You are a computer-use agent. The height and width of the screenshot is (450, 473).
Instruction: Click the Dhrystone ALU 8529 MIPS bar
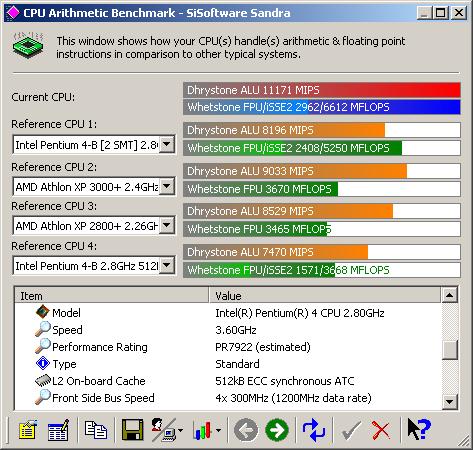point(322,211)
